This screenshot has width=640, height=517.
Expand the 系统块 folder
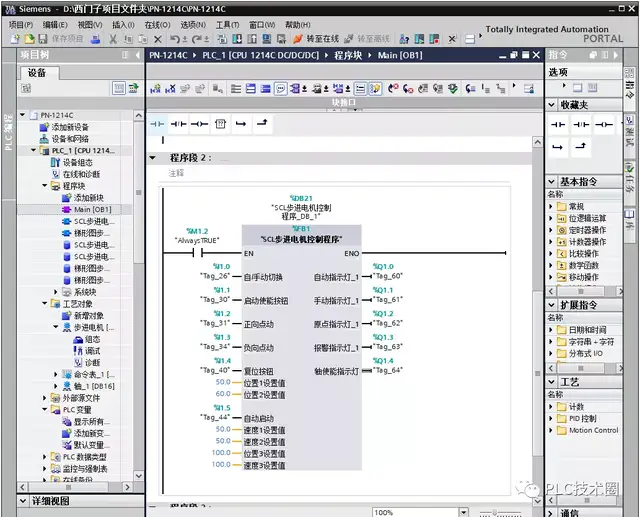[x=56, y=291]
